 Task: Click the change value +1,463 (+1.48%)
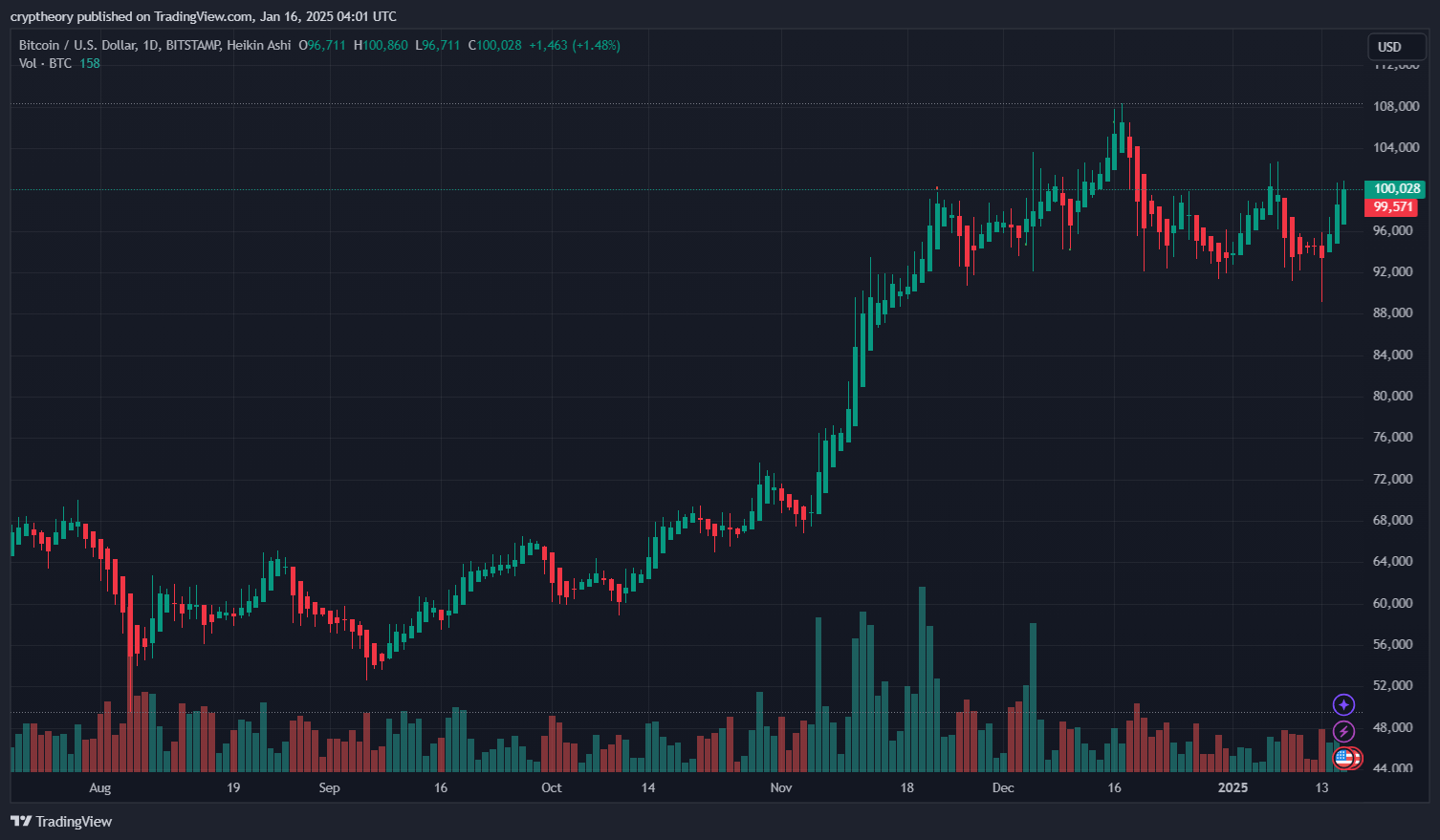click(575, 45)
